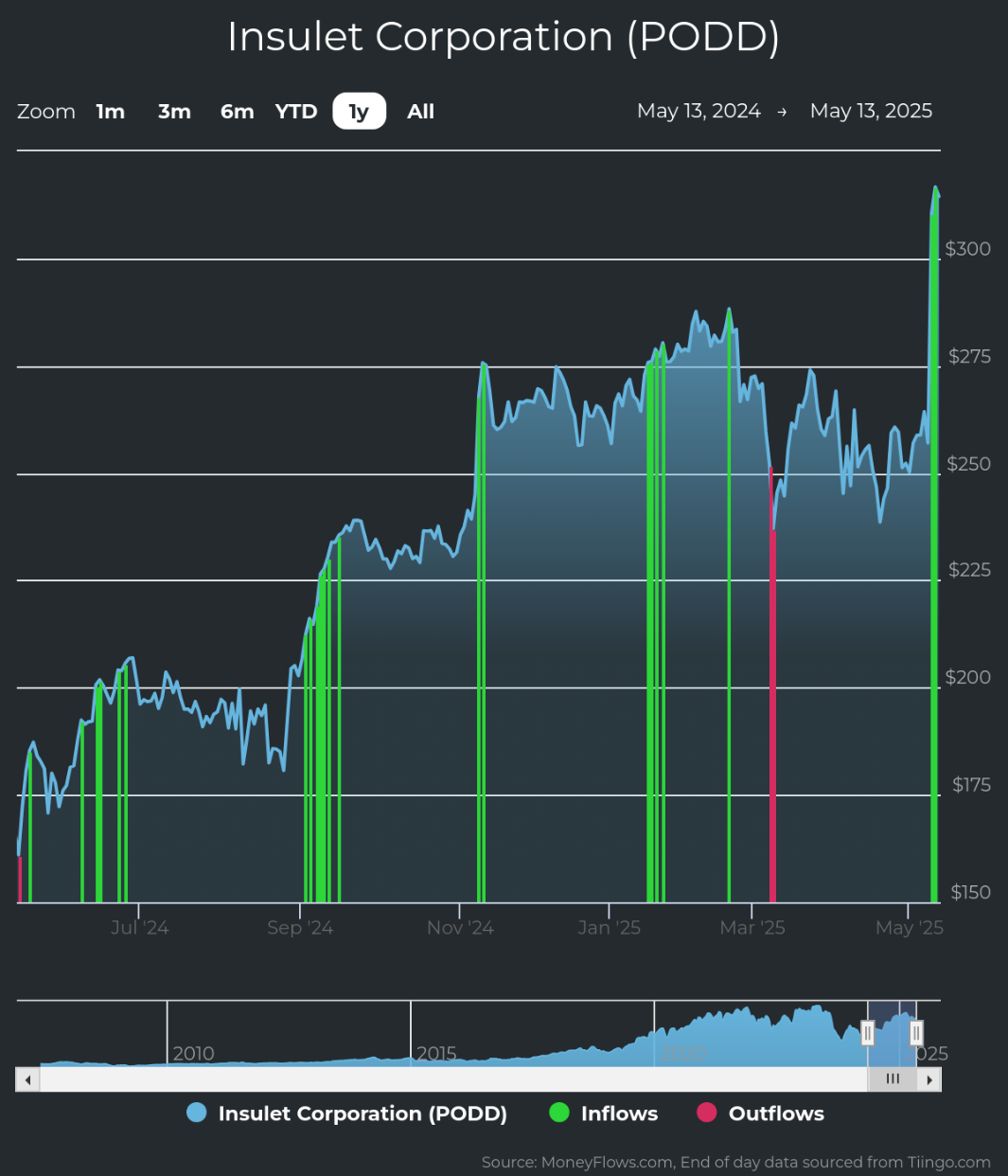The image size is (1008, 1176).
Task: Click the $175 price axis label
Action: (972, 784)
